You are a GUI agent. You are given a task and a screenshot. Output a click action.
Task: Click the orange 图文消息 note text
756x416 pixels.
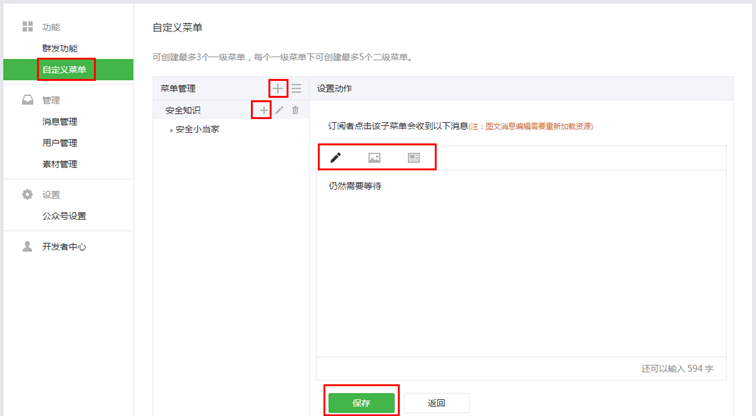pos(531,126)
